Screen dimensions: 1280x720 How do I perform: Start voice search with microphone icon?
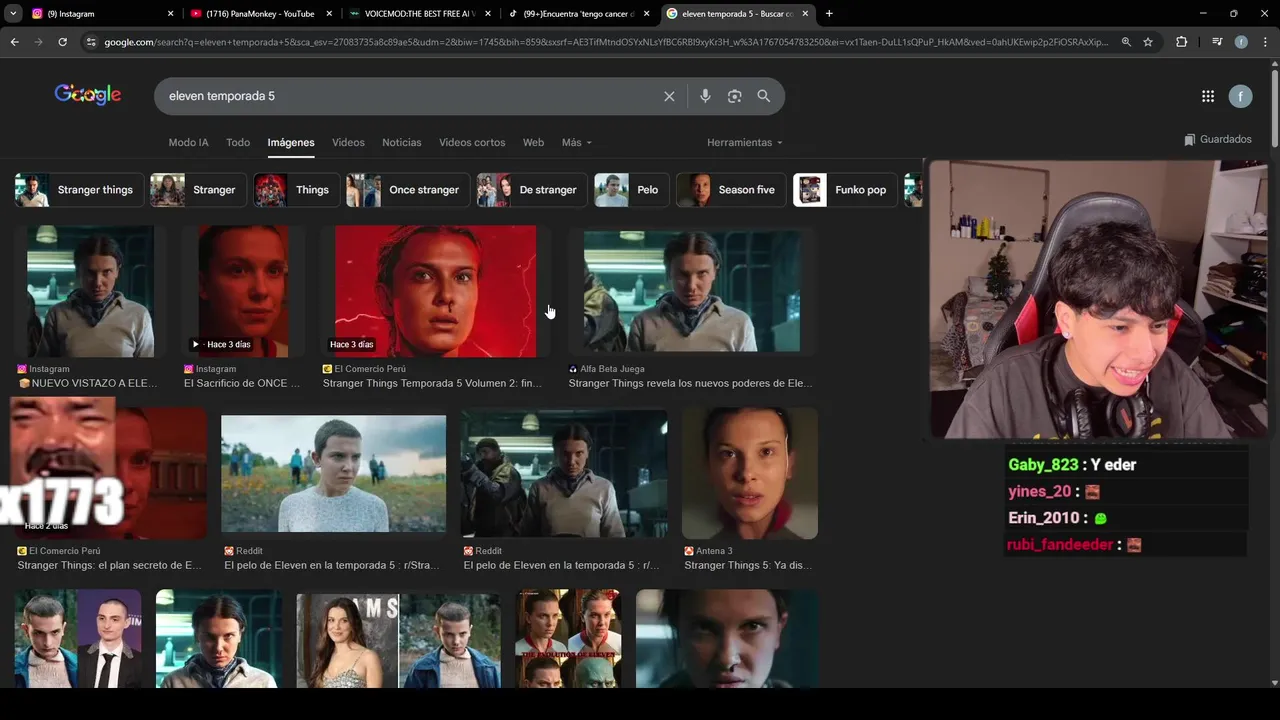(705, 96)
